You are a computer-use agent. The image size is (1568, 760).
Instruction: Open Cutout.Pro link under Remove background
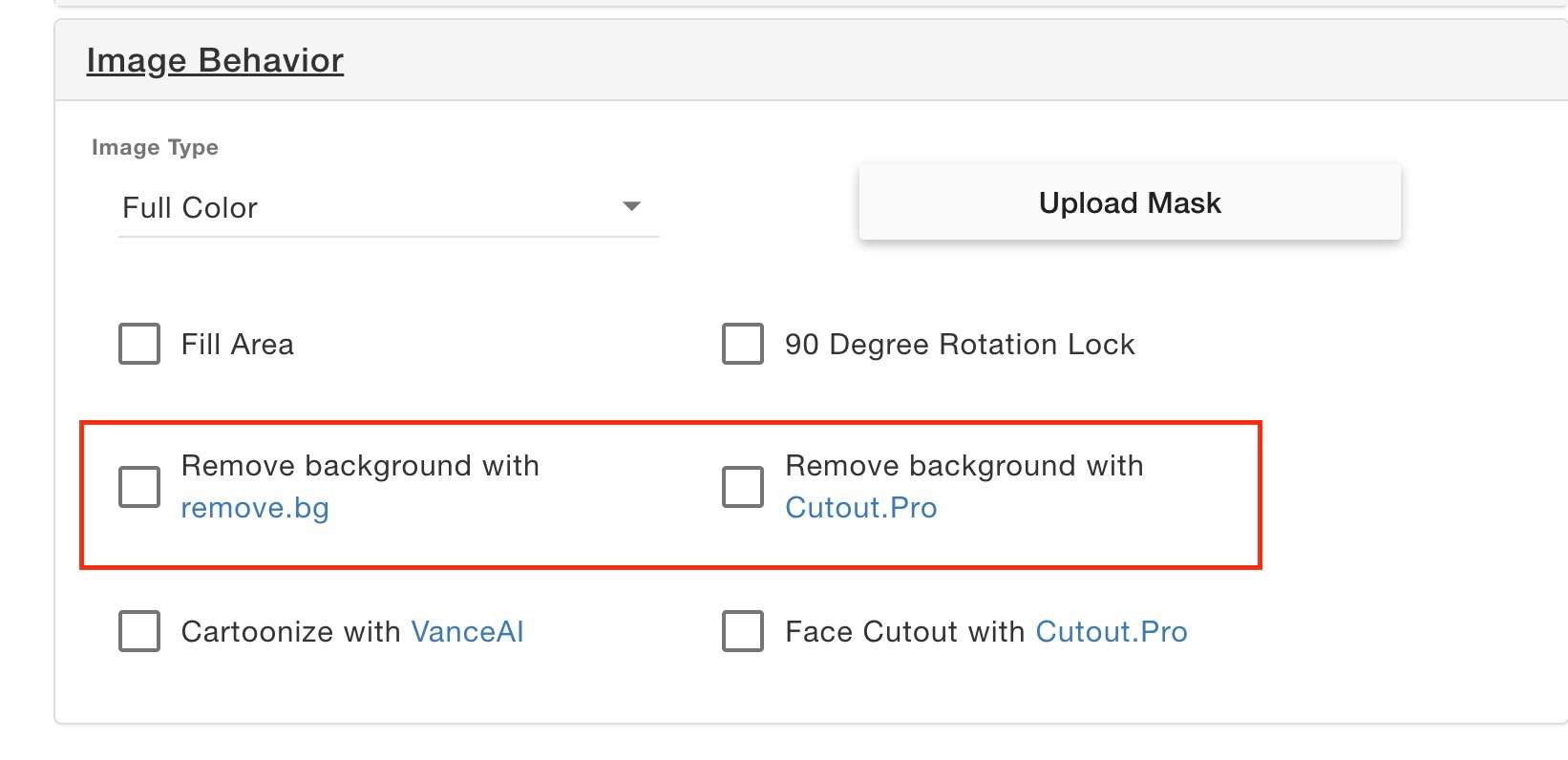[861, 508]
